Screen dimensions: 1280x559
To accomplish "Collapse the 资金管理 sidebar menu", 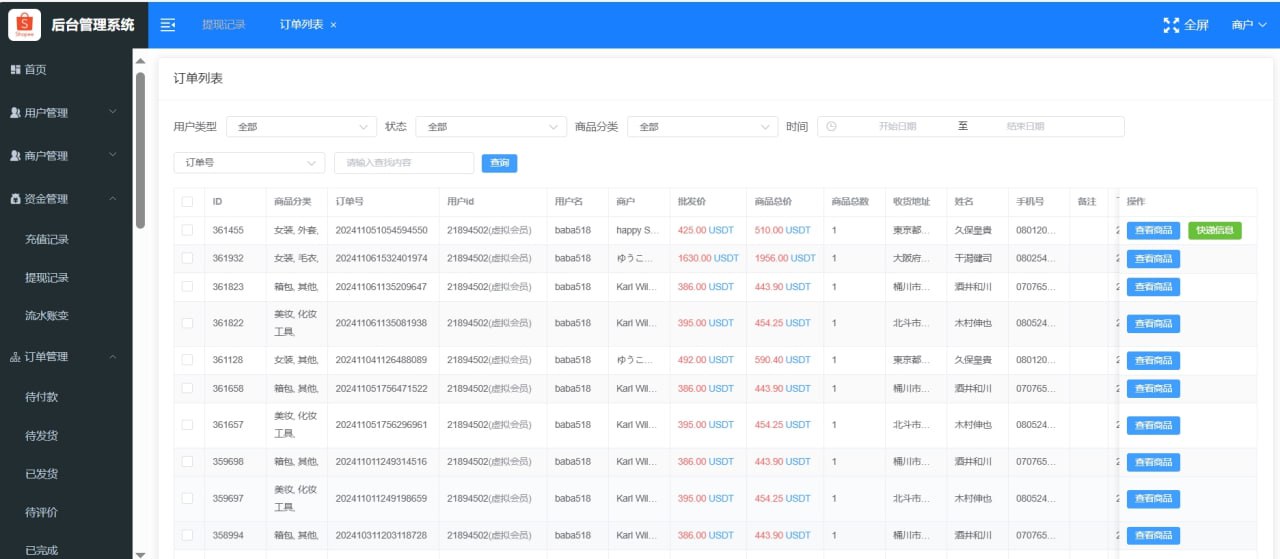I will pyautogui.click(x=66, y=199).
